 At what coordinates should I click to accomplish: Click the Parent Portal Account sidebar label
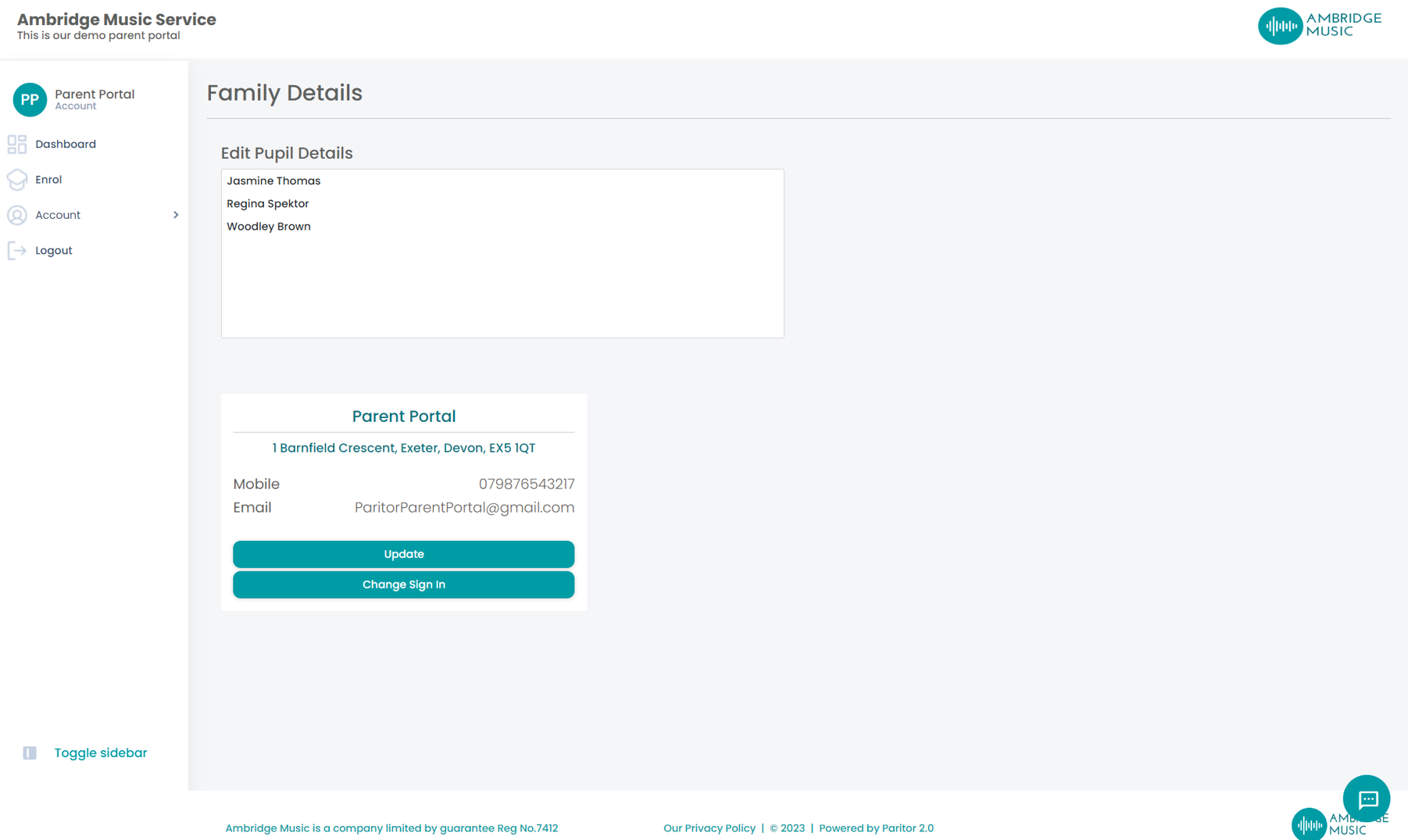click(x=95, y=99)
